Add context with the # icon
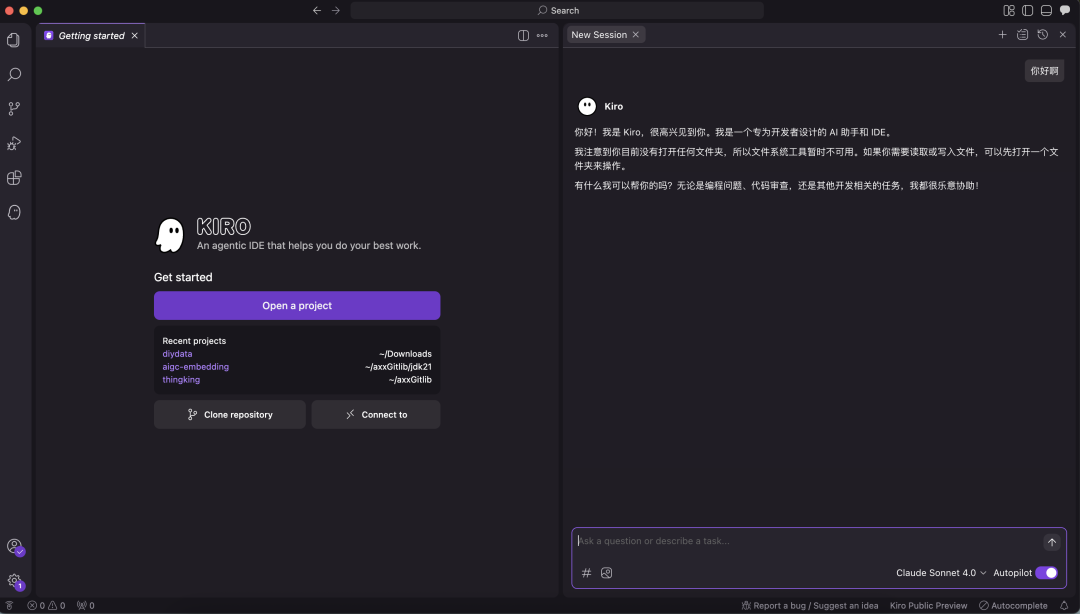1080x614 pixels. tap(586, 573)
